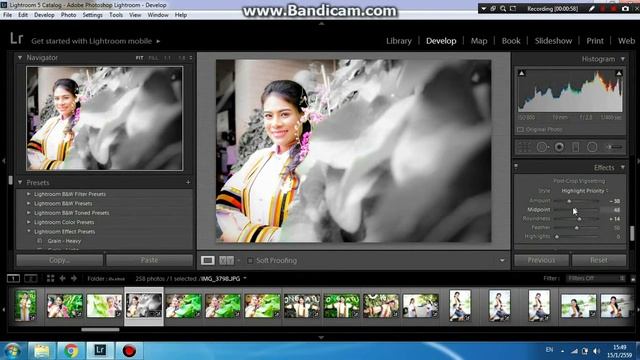Select the Radial Filter tool icon
640x360 pixels.
592,147
